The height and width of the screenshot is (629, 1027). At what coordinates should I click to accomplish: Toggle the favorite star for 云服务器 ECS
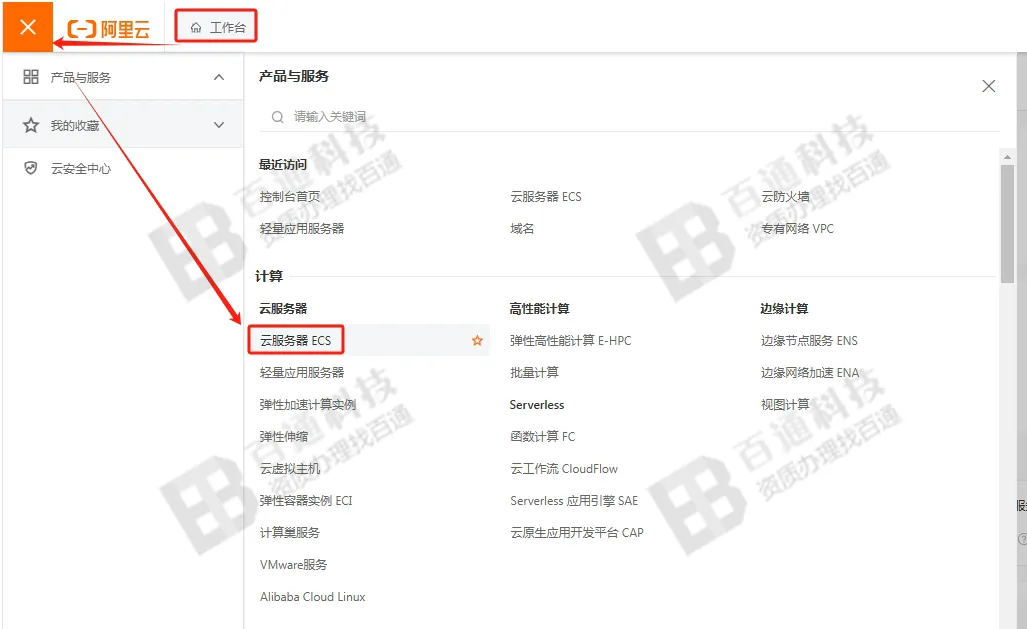point(477,340)
